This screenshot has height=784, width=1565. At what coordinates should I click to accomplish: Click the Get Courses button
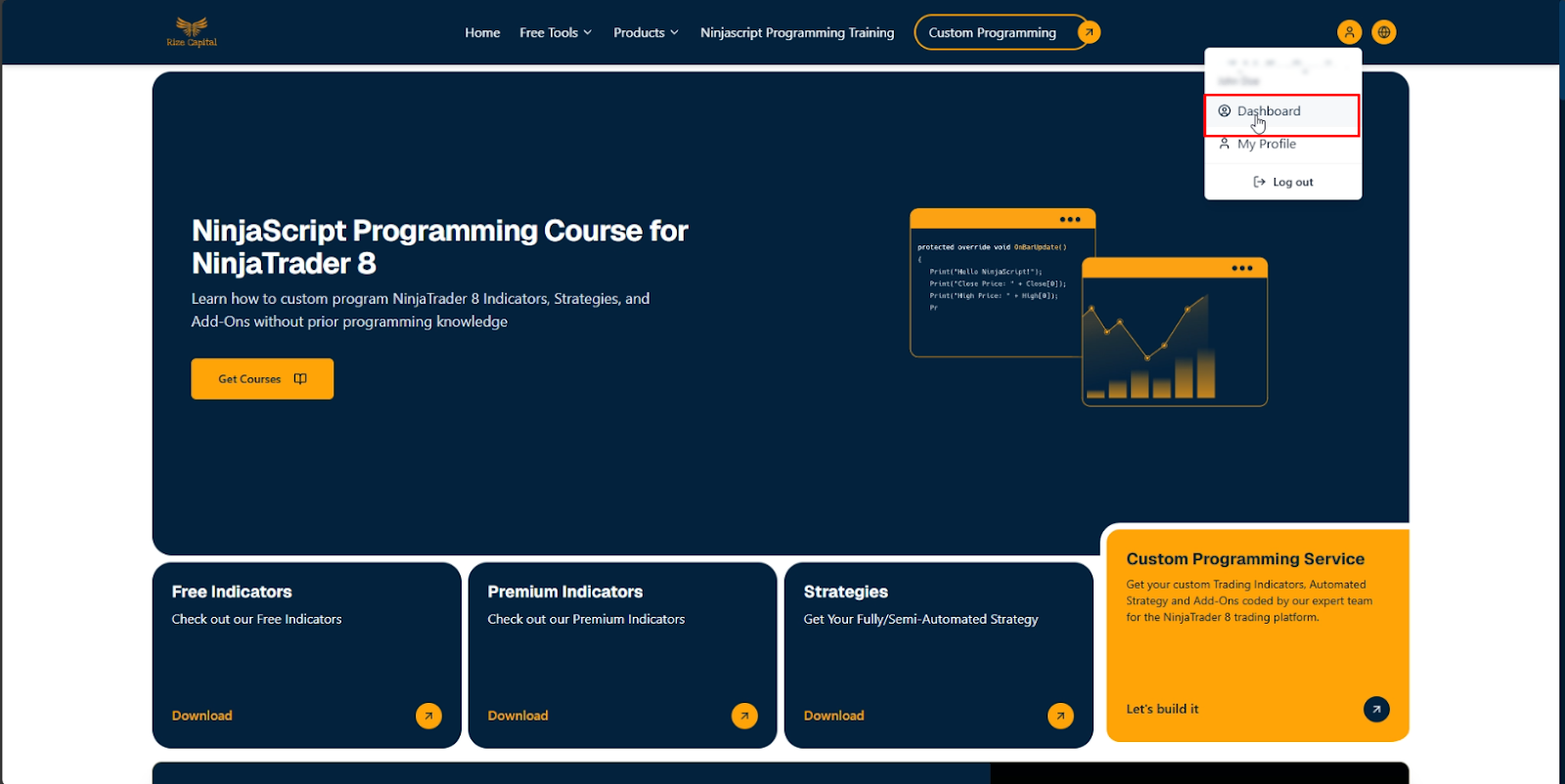coord(262,378)
